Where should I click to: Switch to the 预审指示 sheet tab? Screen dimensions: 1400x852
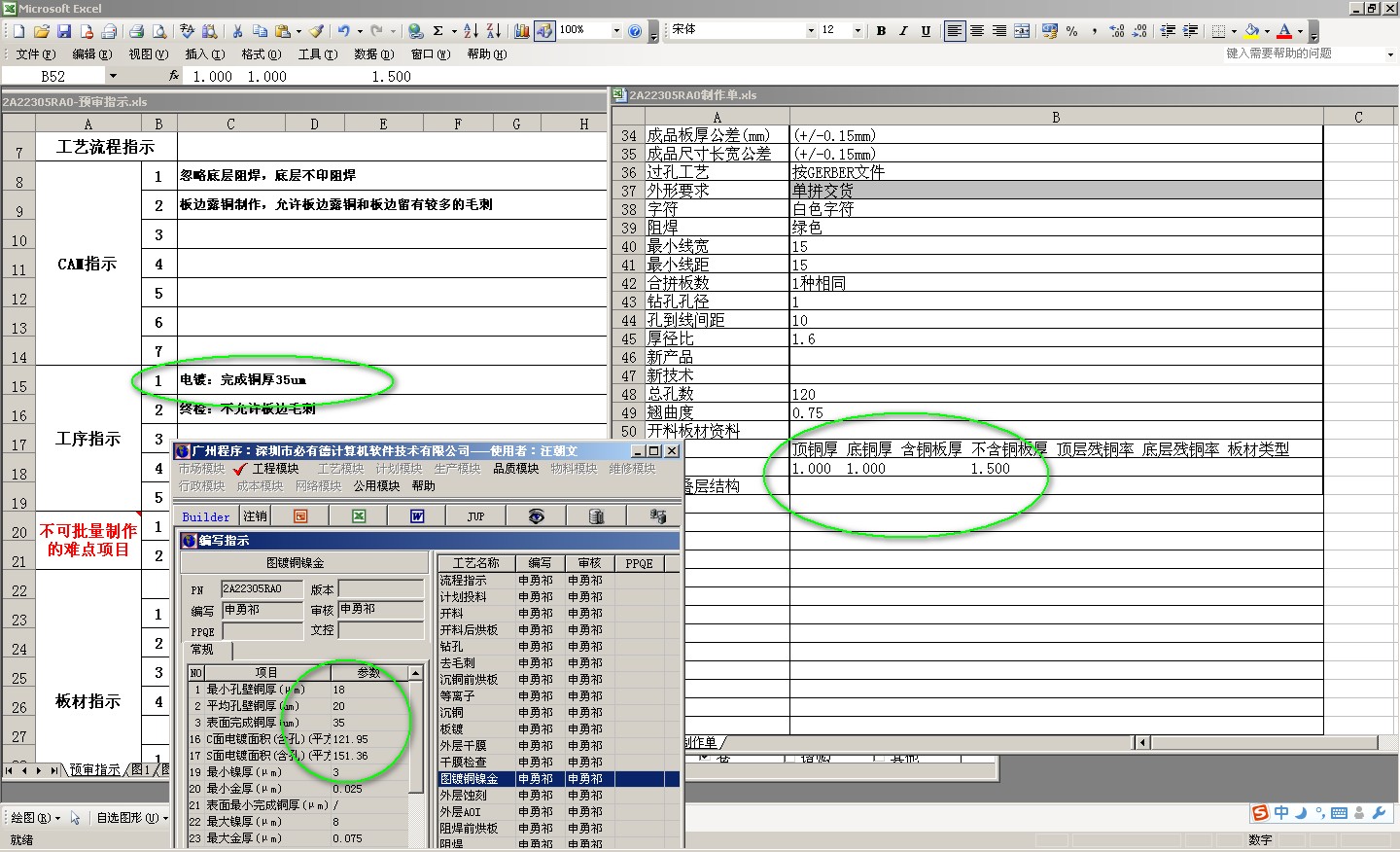pos(95,770)
